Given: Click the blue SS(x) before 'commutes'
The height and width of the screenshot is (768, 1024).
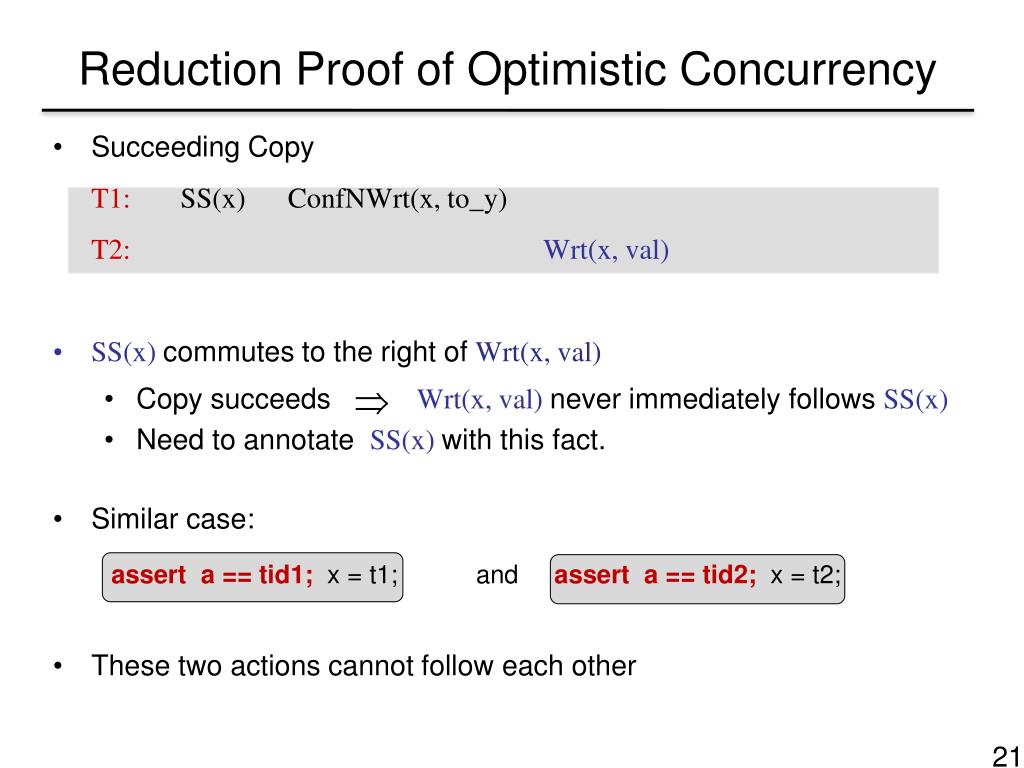Looking at the screenshot, I should (x=123, y=353).
